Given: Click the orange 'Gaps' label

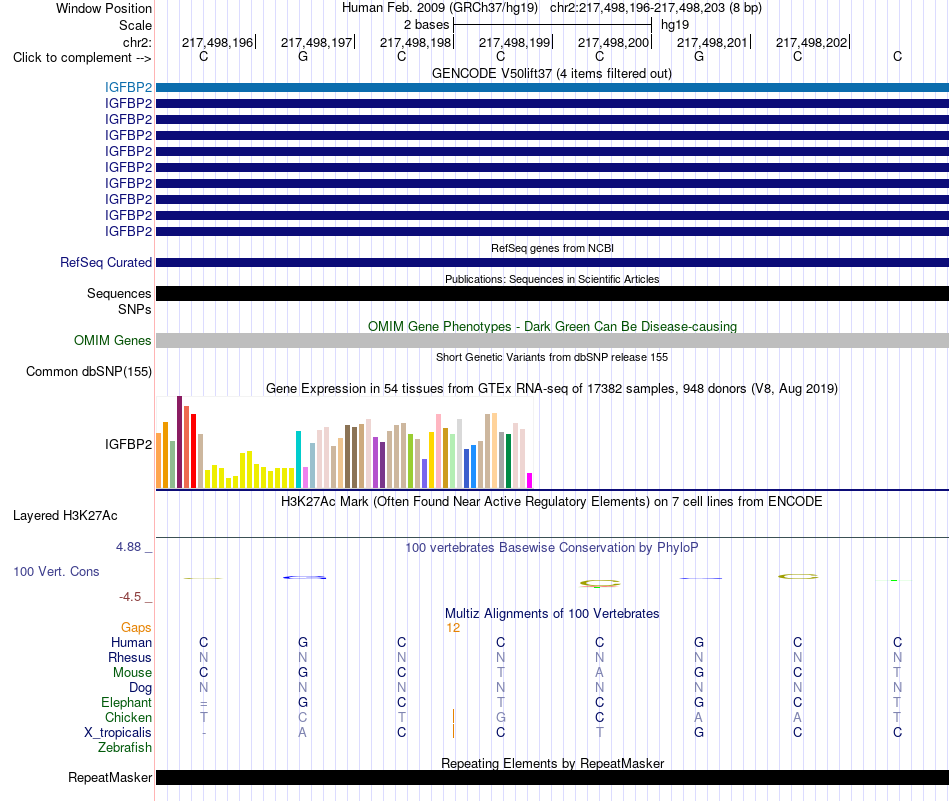Looking at the screenshot, I should 136,628.
